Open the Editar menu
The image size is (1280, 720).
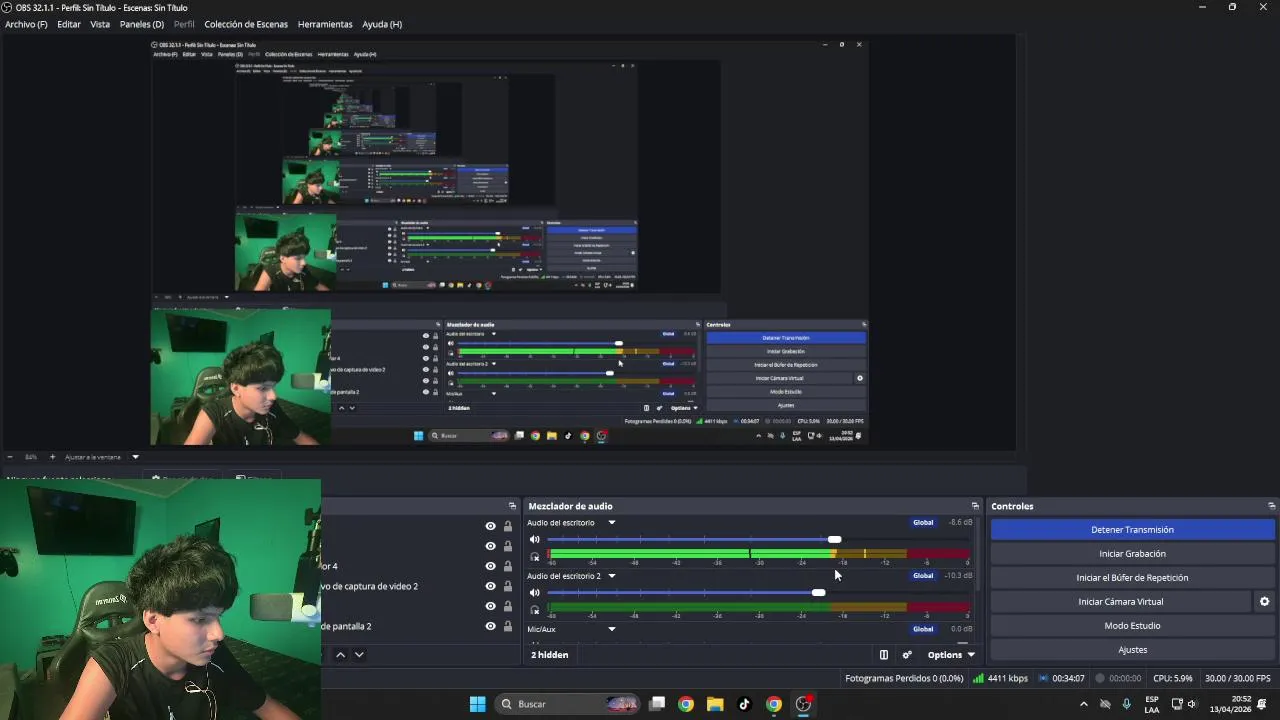pyautogui.click(x=69, y=24)
